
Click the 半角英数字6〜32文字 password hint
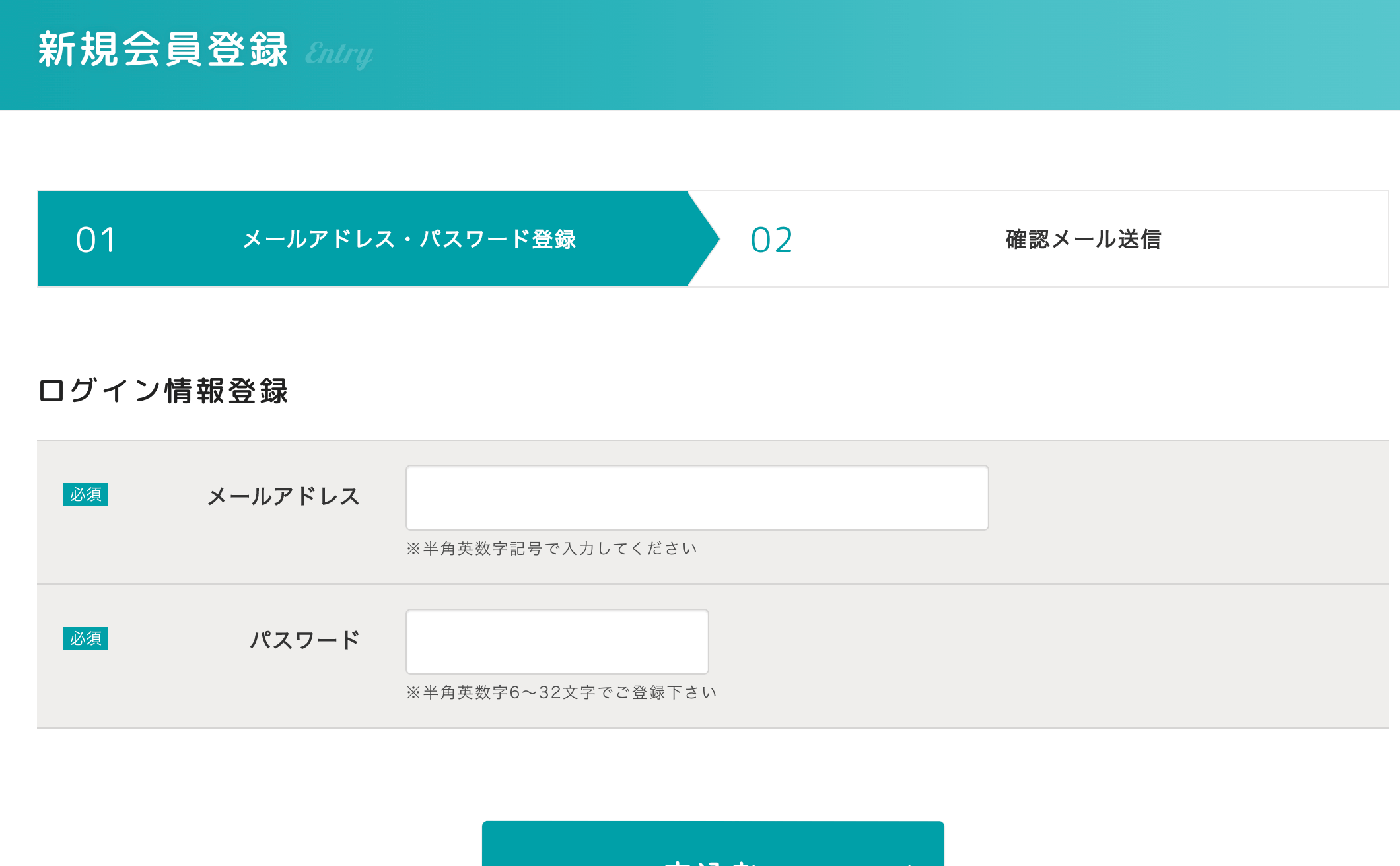561,692
